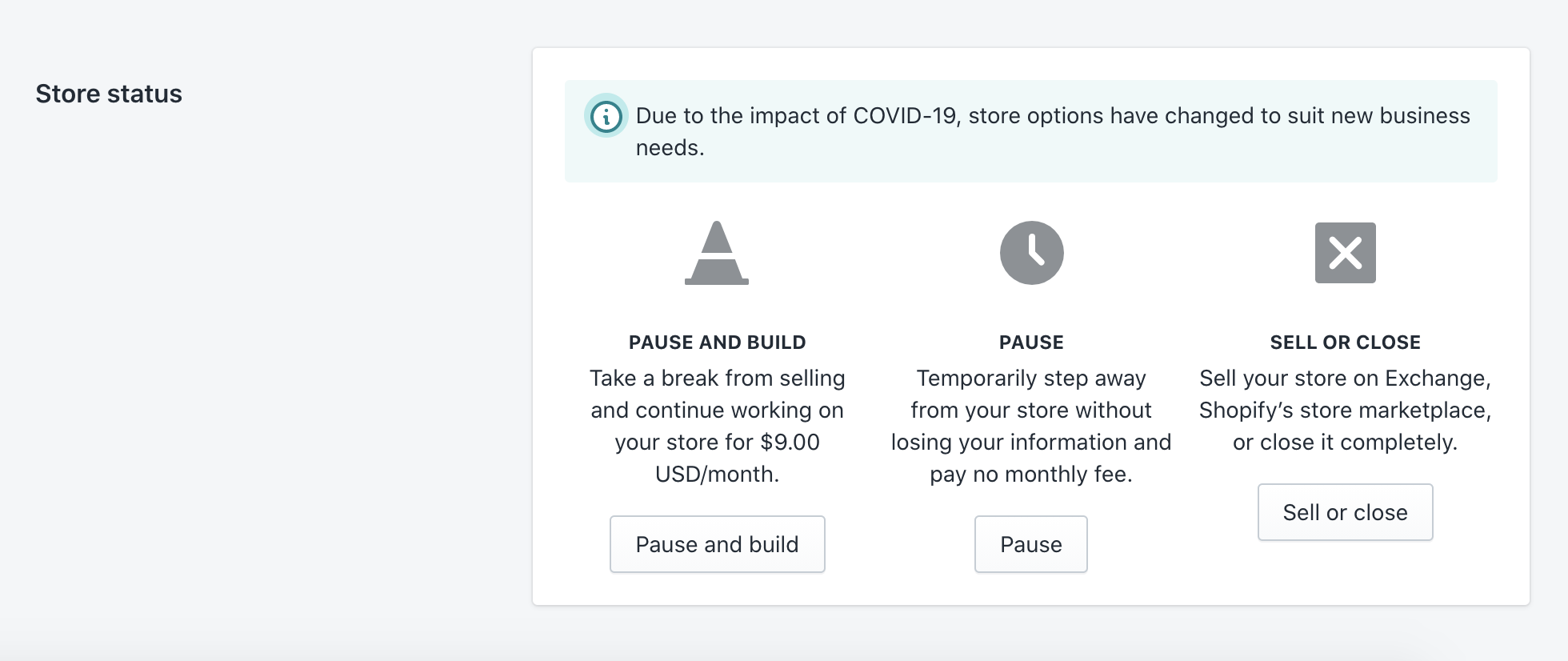This screenshot has height=661, width=1568.
Task: Click the SELL OR CLOSE heading
Action: coord(1345,343)
